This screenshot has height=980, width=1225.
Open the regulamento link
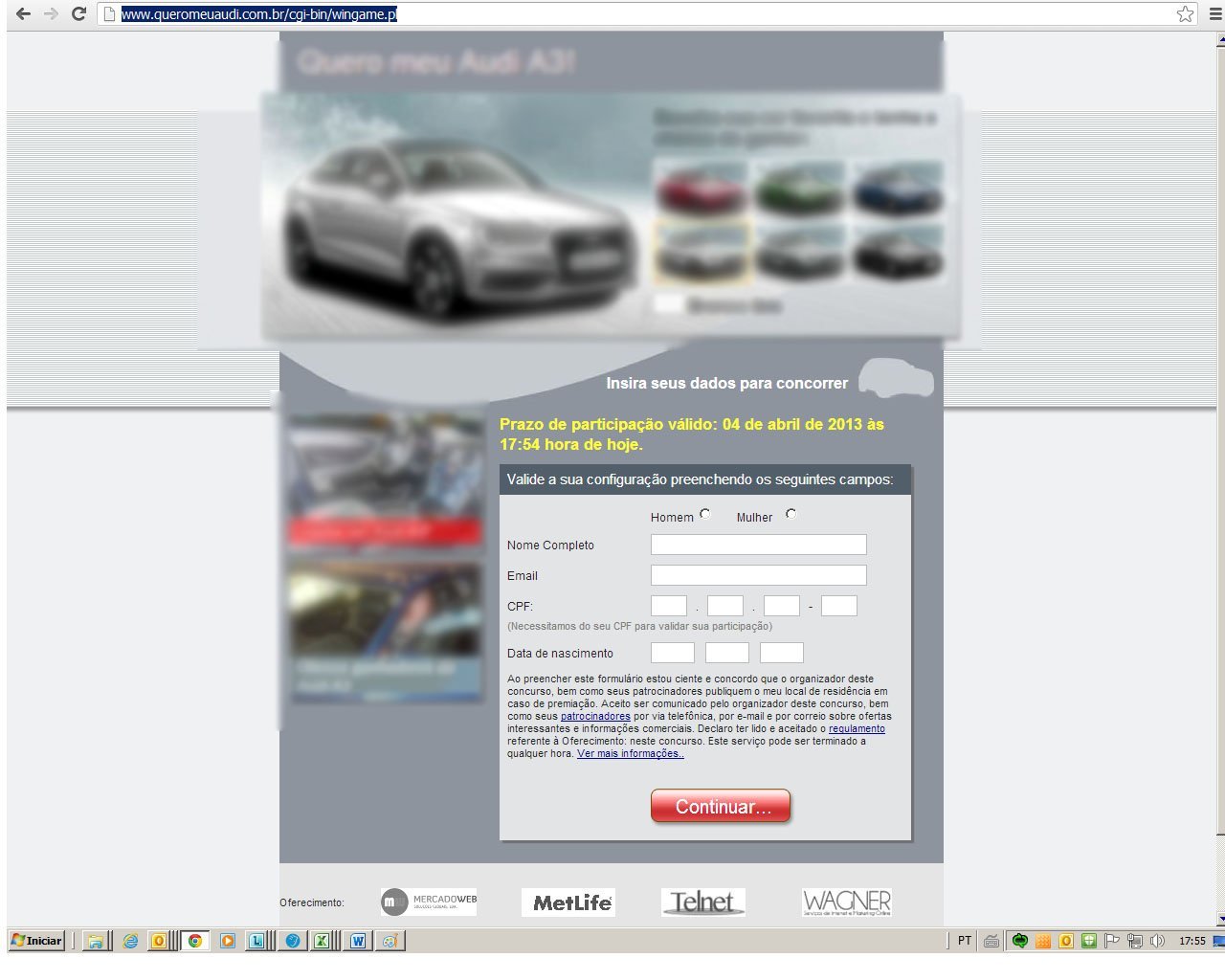[x=857, y=728]
